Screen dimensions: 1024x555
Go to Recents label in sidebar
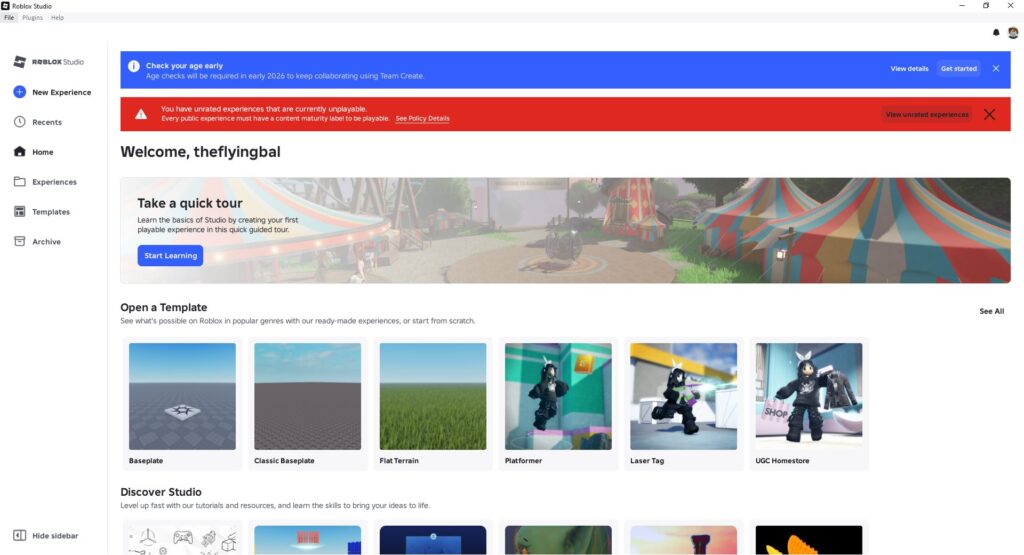[47, 122]
